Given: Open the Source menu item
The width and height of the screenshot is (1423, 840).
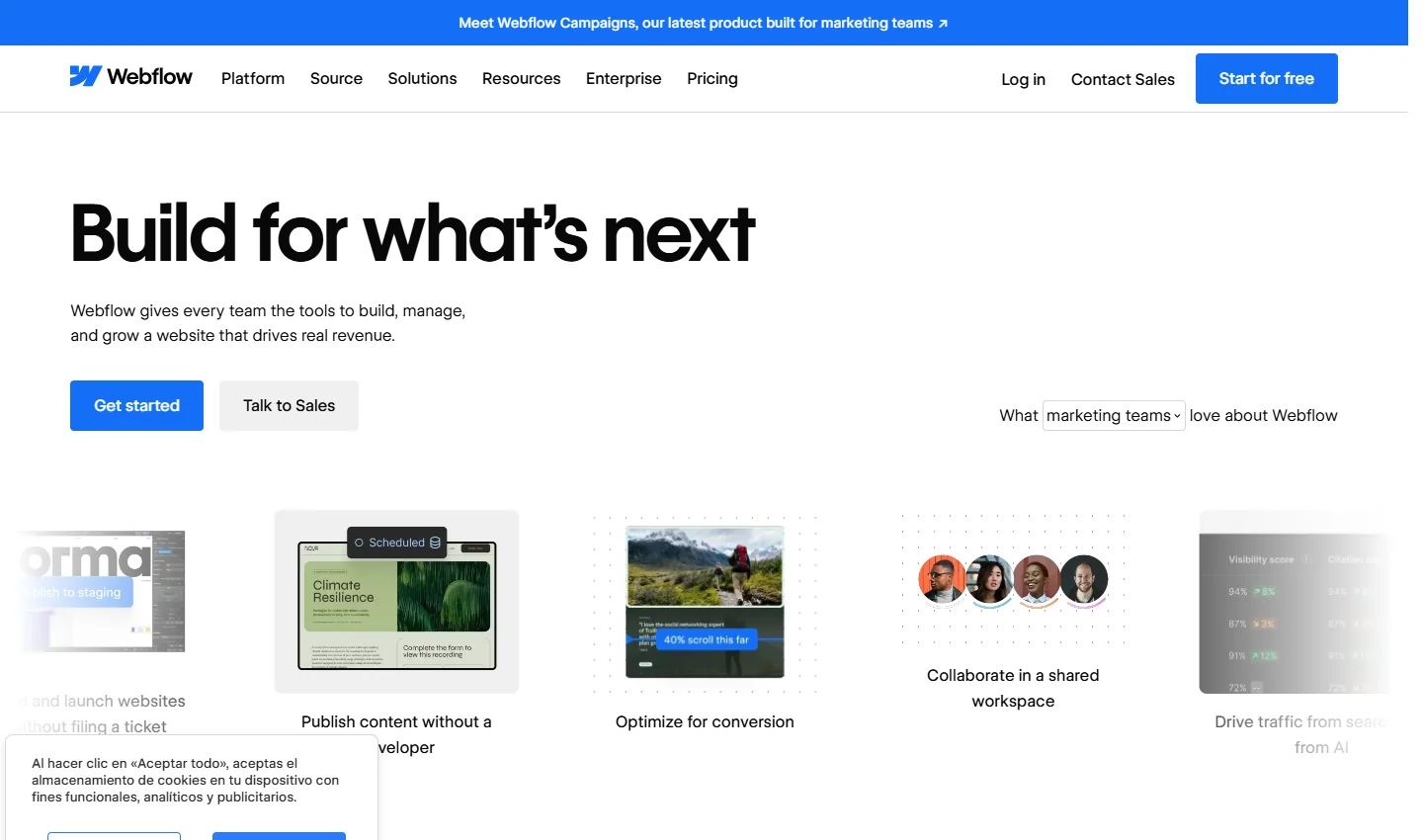Looking at the screenshot, I should click(x=336, y=78).
